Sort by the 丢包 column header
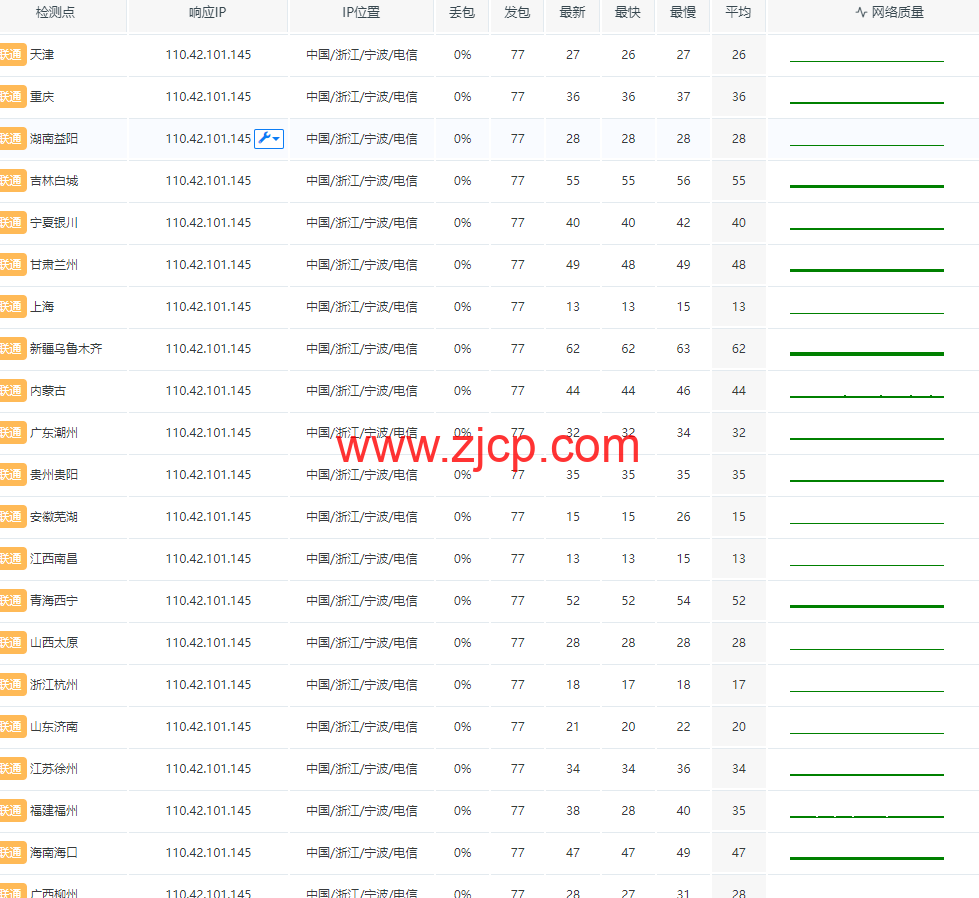Screen dimensions: 979x898 (462, 13)
